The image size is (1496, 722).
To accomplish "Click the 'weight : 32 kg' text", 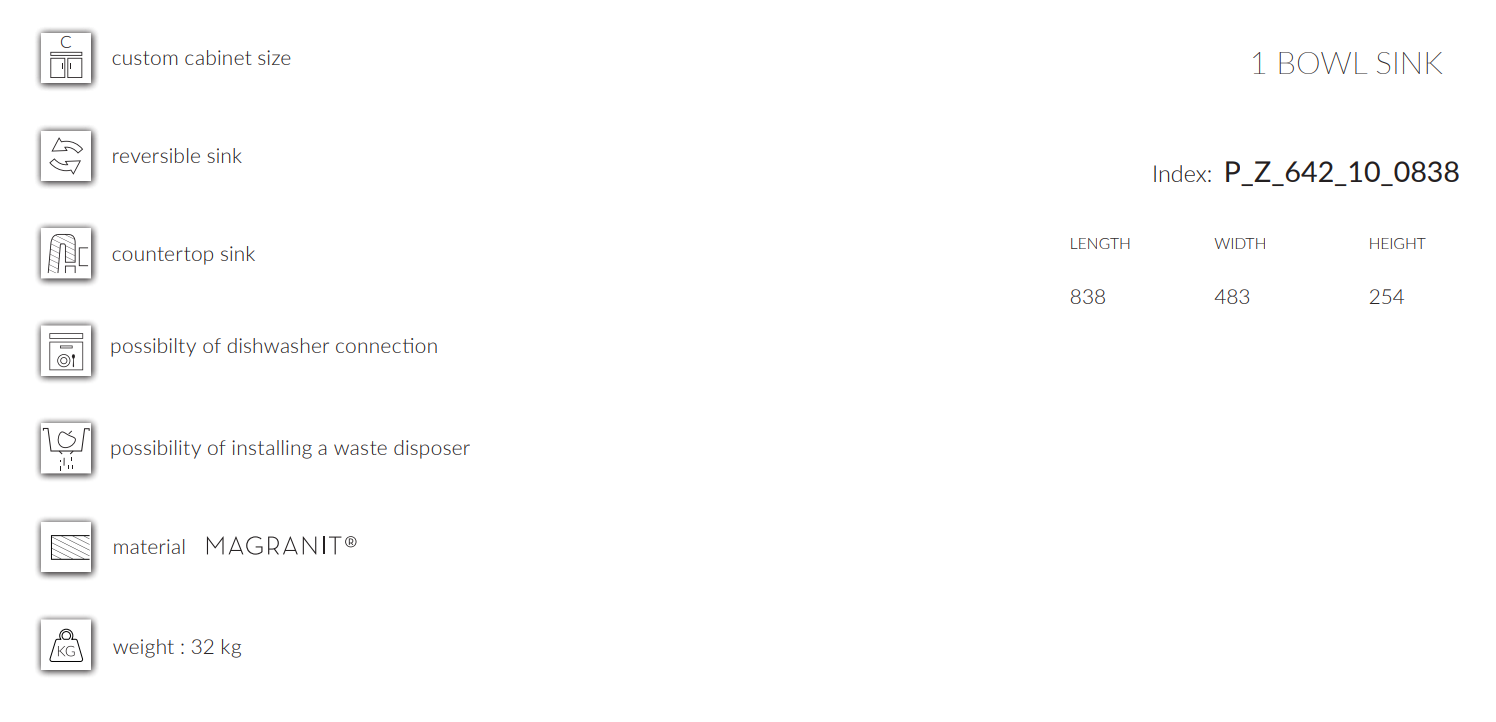I will 177,647.
